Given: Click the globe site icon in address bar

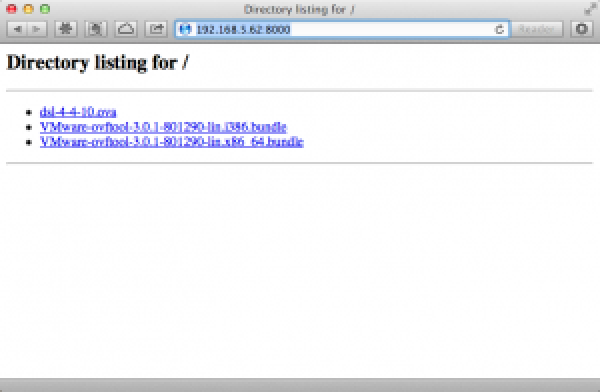Looking at the screenshot, I should 186,29.
